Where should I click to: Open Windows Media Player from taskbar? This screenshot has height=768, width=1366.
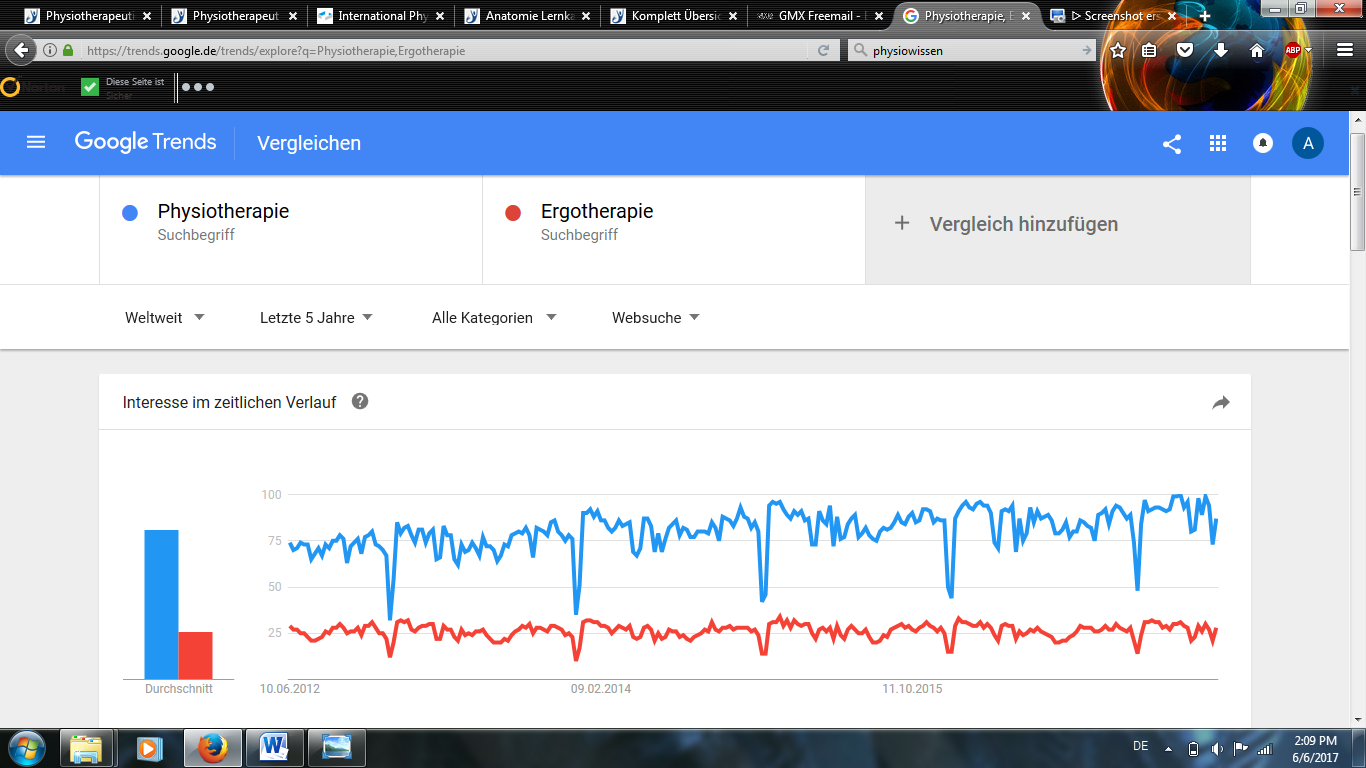point(148,747)
